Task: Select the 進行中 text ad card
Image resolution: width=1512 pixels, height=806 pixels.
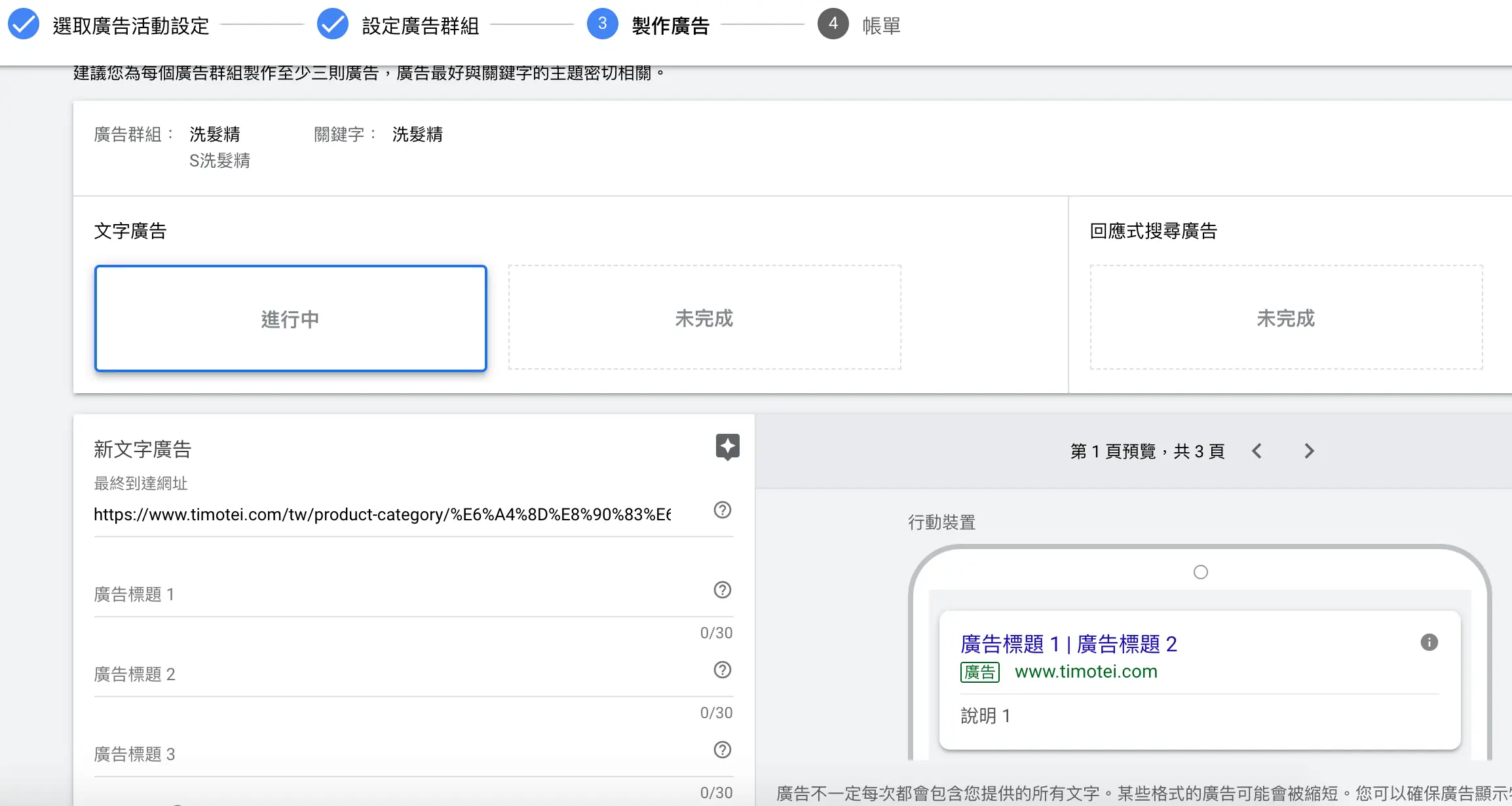Action: point(291,318)
